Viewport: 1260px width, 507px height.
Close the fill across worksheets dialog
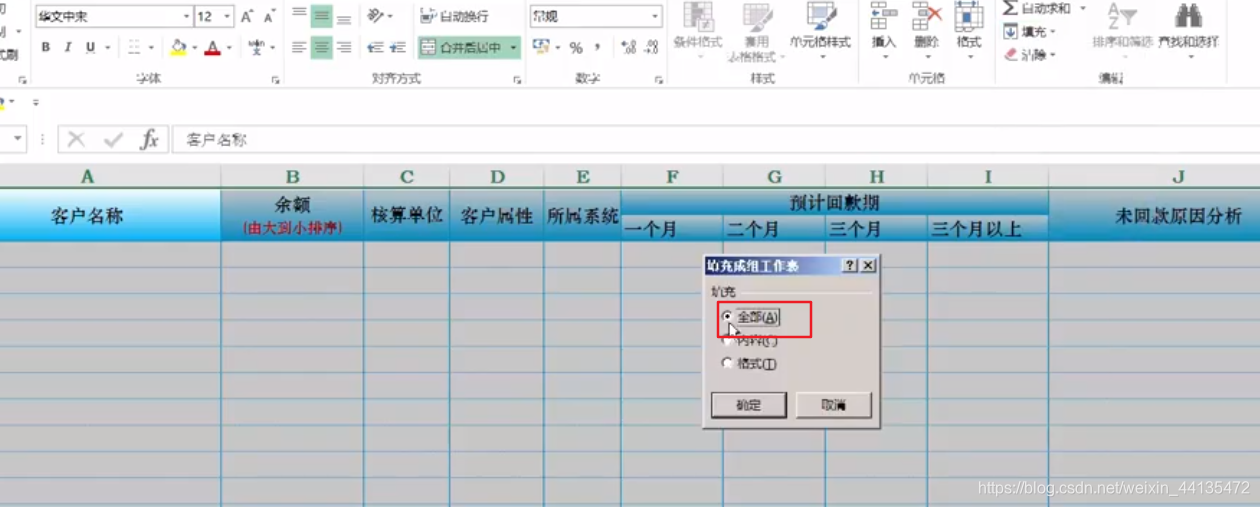coord(868,266)
